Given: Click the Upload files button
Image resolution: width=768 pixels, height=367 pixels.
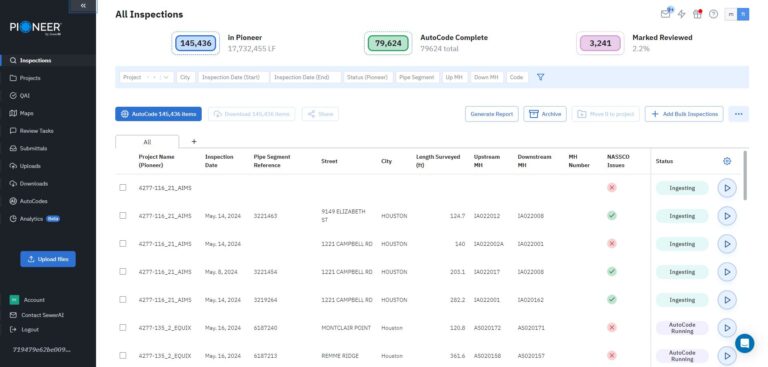Looking at the screenshot, I should [48, 259].
